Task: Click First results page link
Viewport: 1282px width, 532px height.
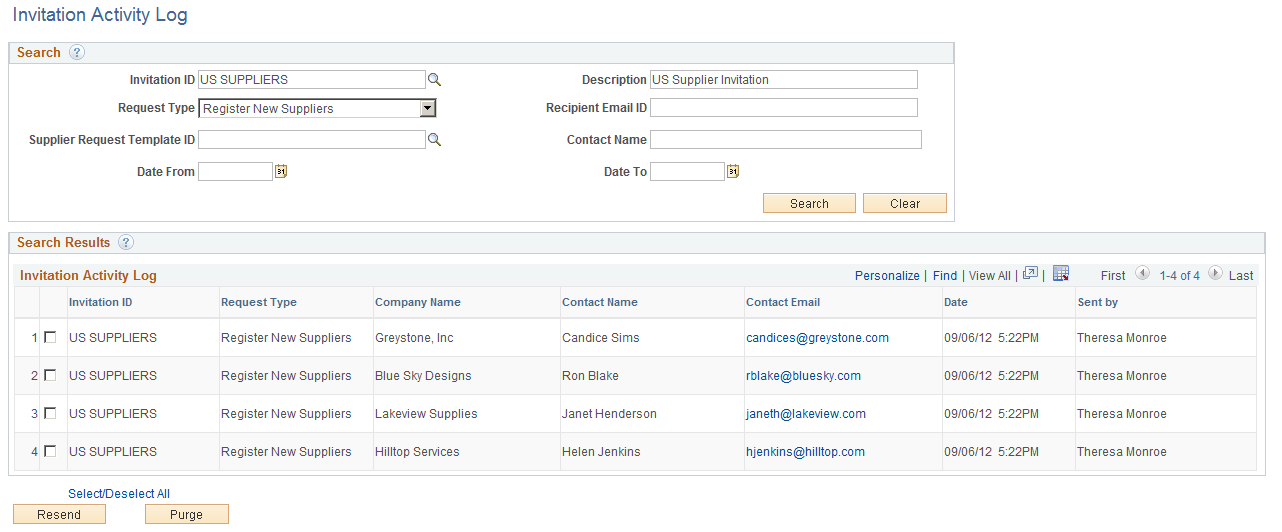Action: point(1113,276)
